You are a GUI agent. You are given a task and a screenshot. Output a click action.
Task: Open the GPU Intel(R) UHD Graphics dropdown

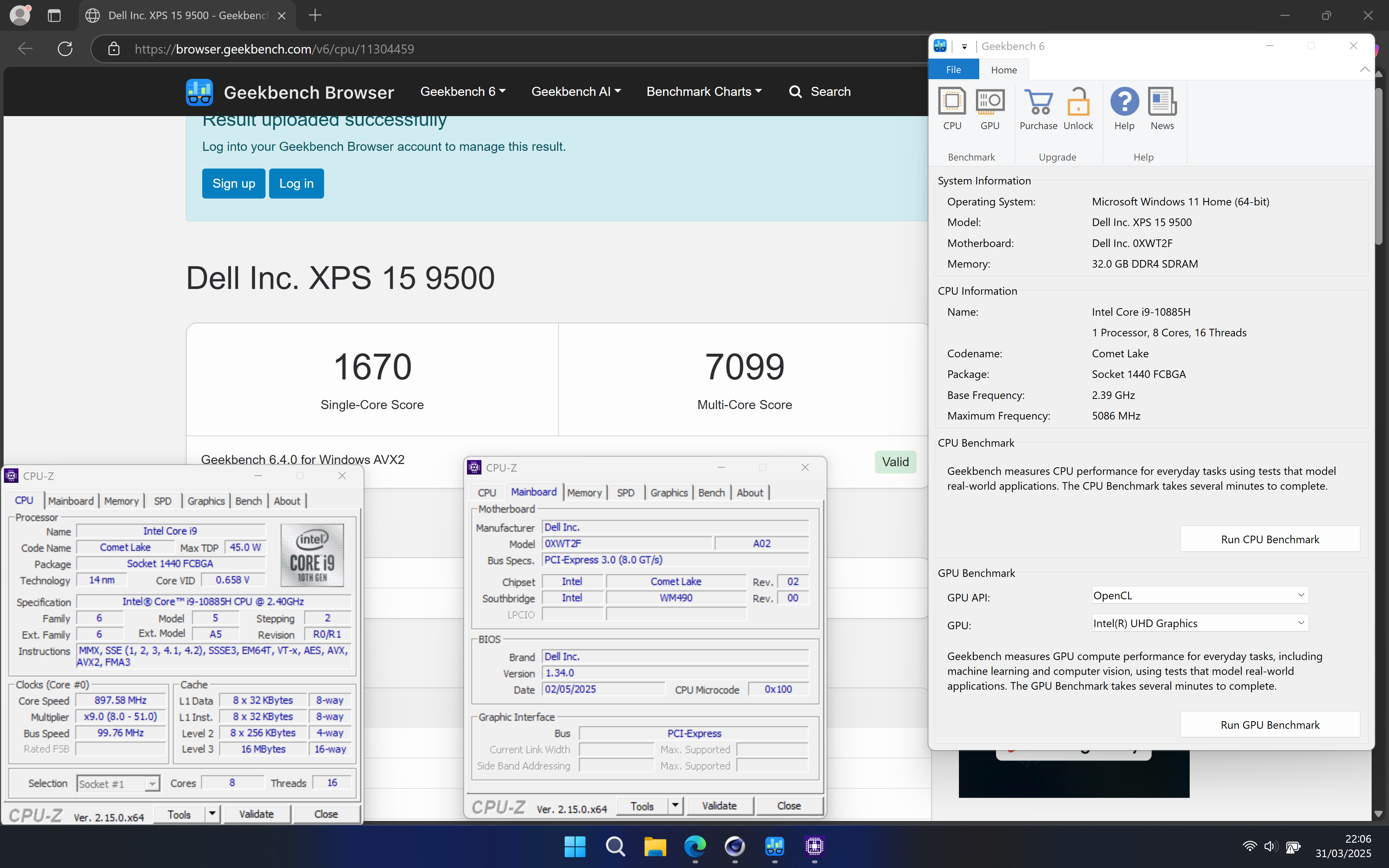[1199, 623]
